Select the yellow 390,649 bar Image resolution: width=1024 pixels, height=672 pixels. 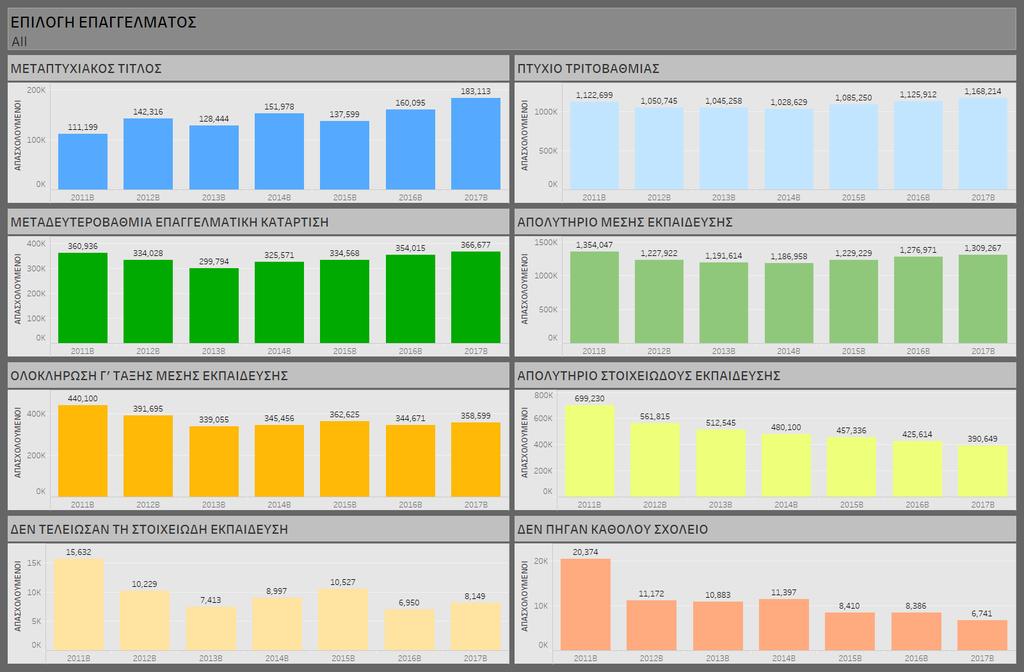click(983, 471)
